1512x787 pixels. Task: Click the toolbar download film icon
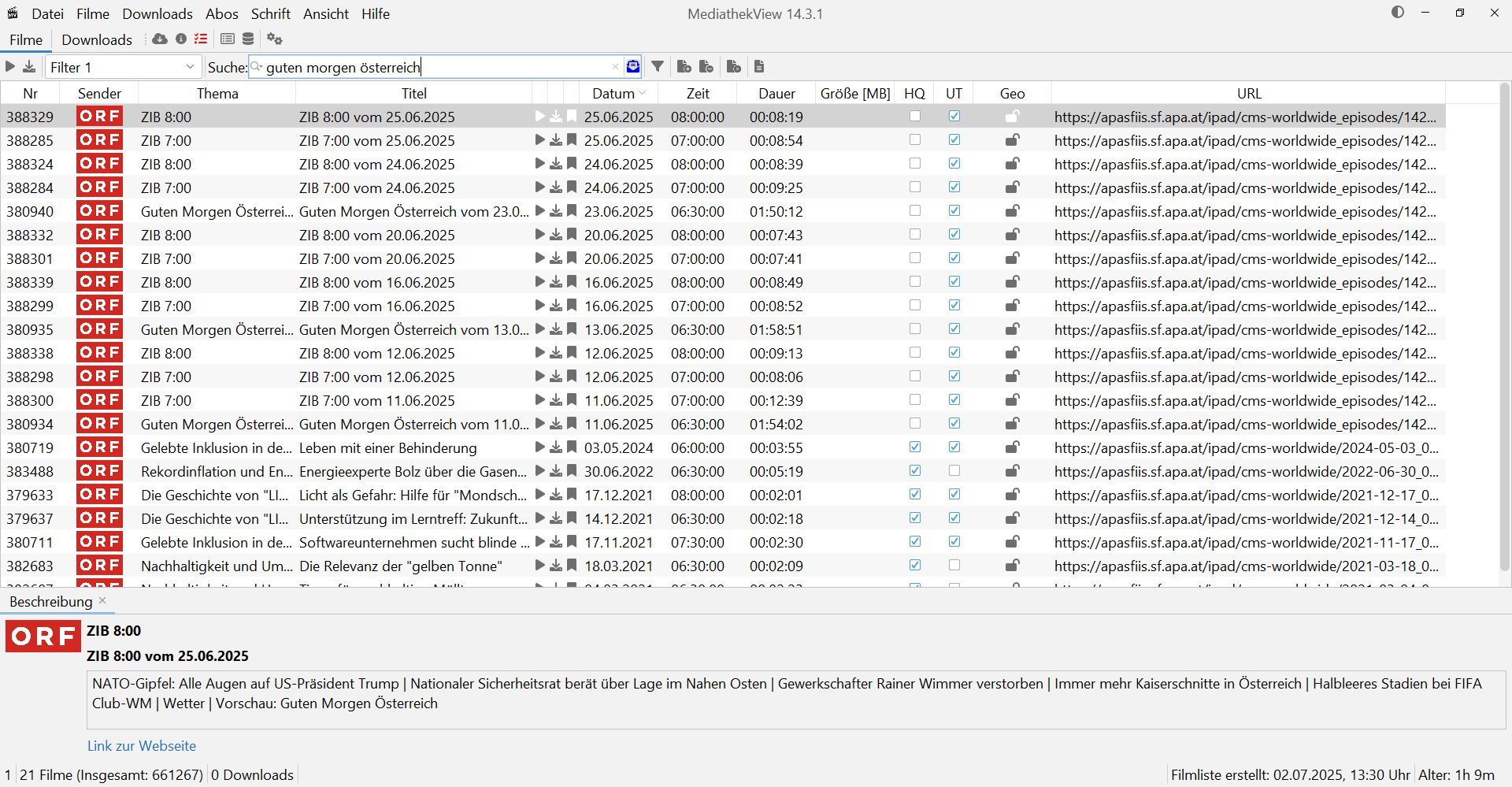[x=29, y=67]
